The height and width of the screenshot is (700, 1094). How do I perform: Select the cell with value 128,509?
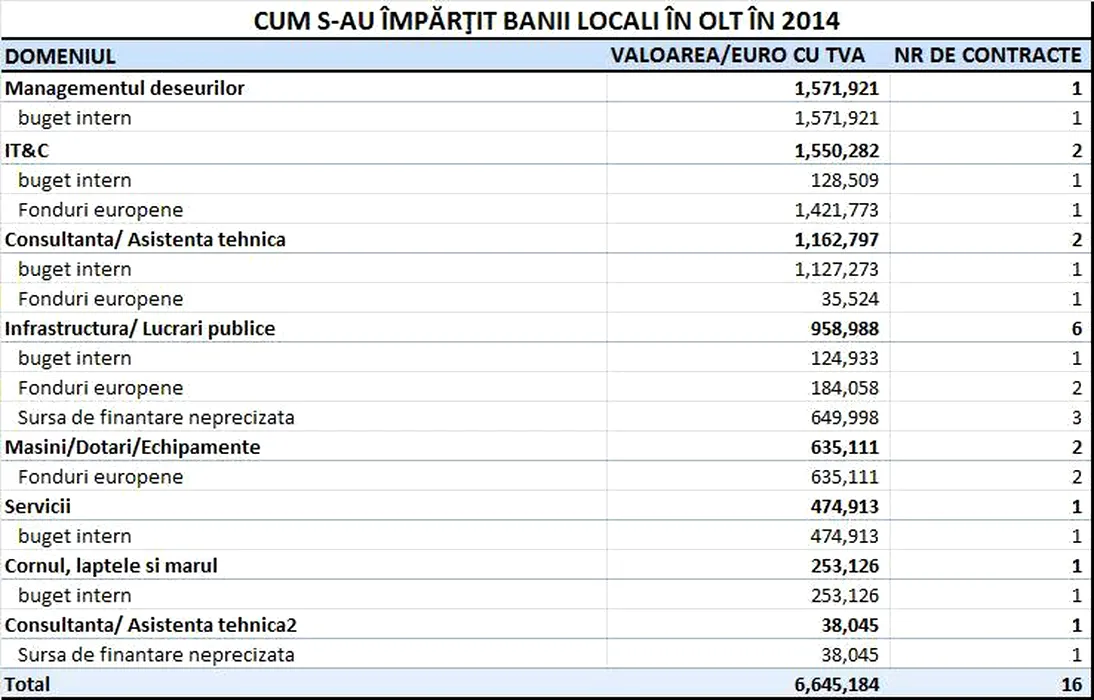point(845,180)
